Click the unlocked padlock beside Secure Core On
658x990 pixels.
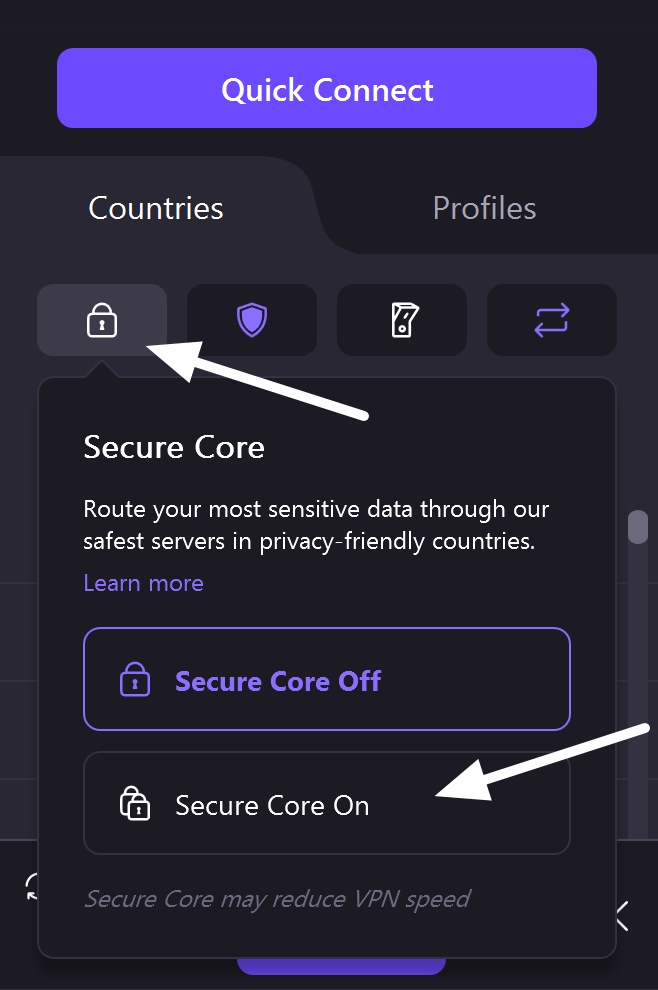(133, 803)
